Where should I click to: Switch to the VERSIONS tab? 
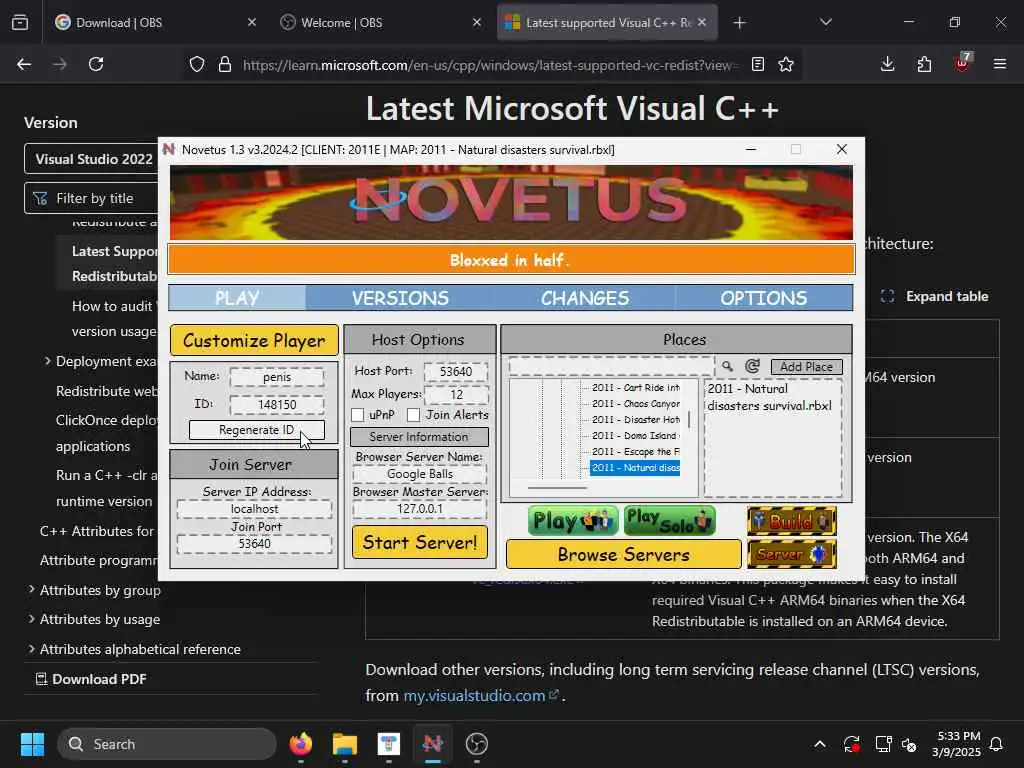click(400, 298)
